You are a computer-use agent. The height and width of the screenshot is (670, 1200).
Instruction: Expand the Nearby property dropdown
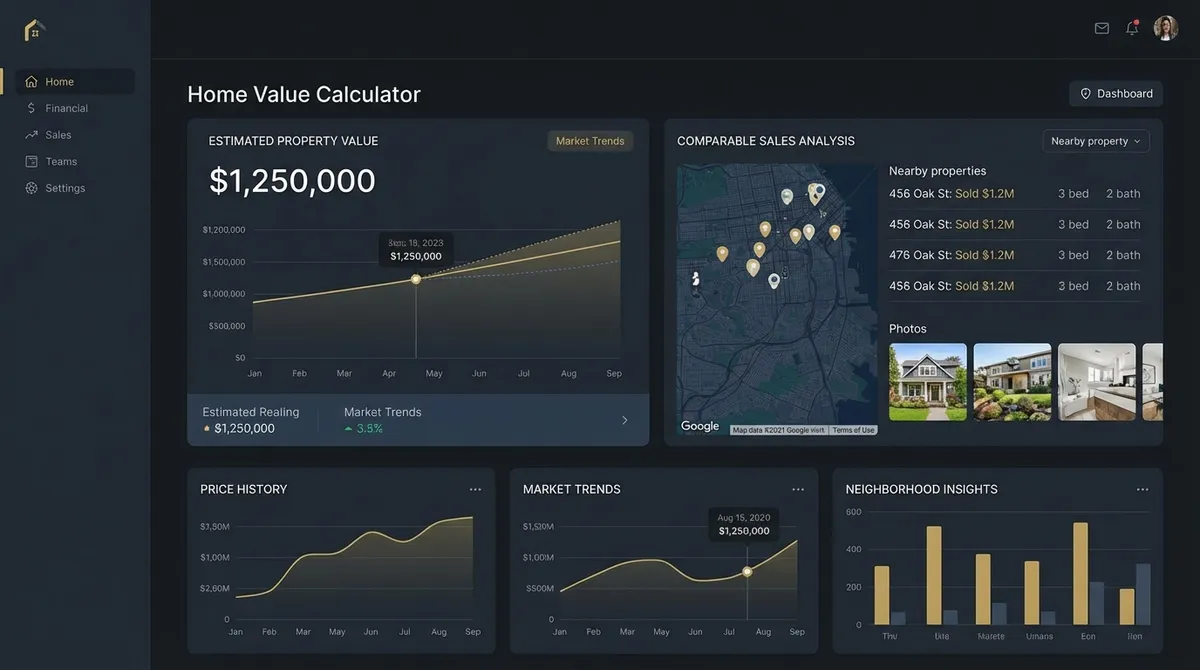tap(1096, 141)
